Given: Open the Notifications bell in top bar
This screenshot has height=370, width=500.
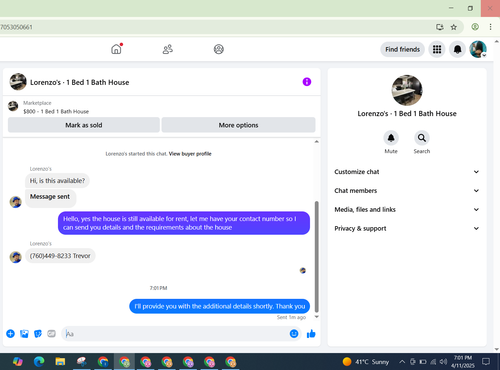Looking at the screenshot, I should [x=457, y=49].
